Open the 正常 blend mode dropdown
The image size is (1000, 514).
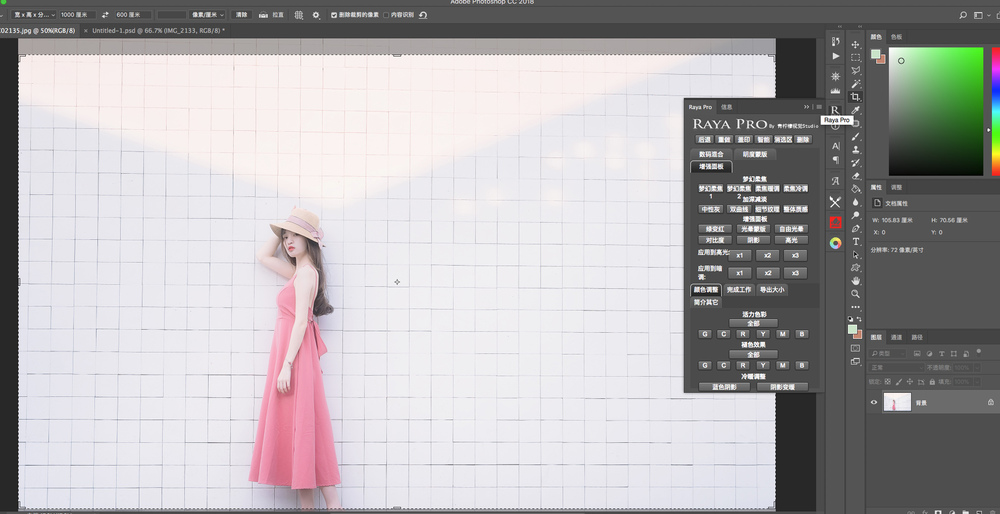click(896, 367)
